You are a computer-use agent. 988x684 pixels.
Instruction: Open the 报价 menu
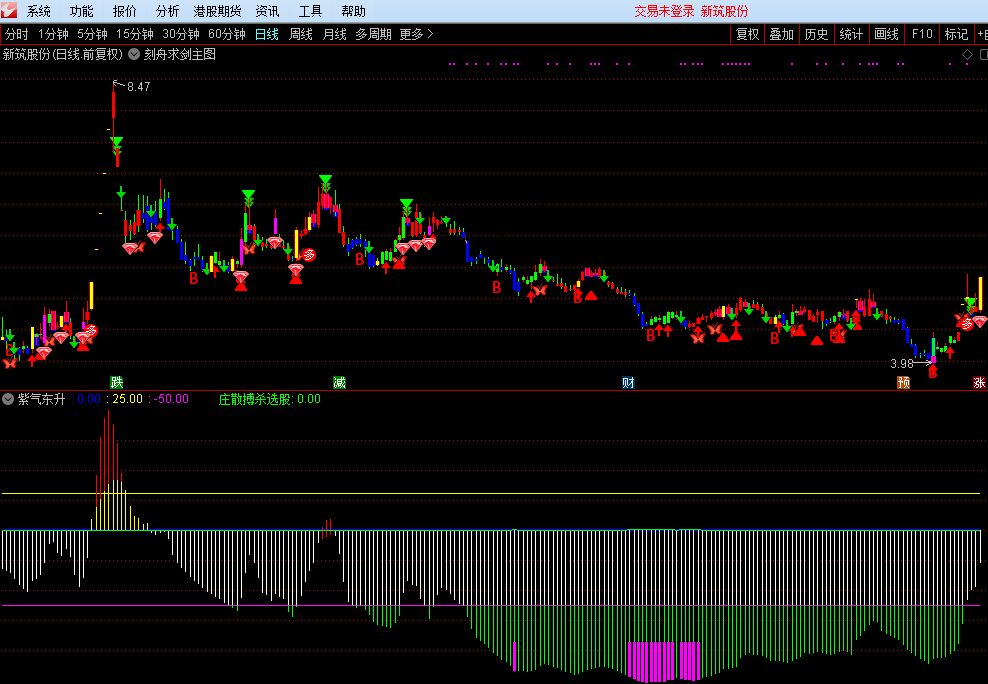click(124, 11)
